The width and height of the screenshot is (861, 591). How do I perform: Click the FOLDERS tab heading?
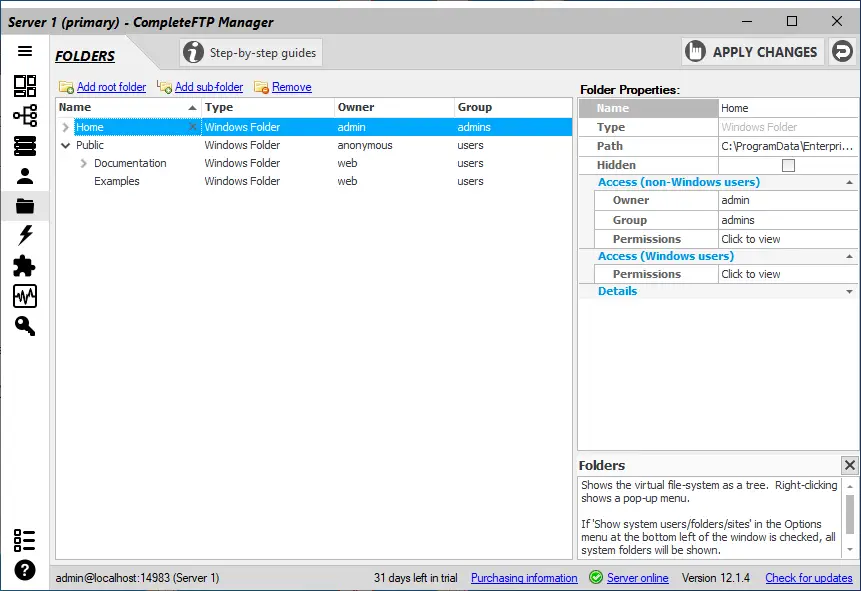85,56
